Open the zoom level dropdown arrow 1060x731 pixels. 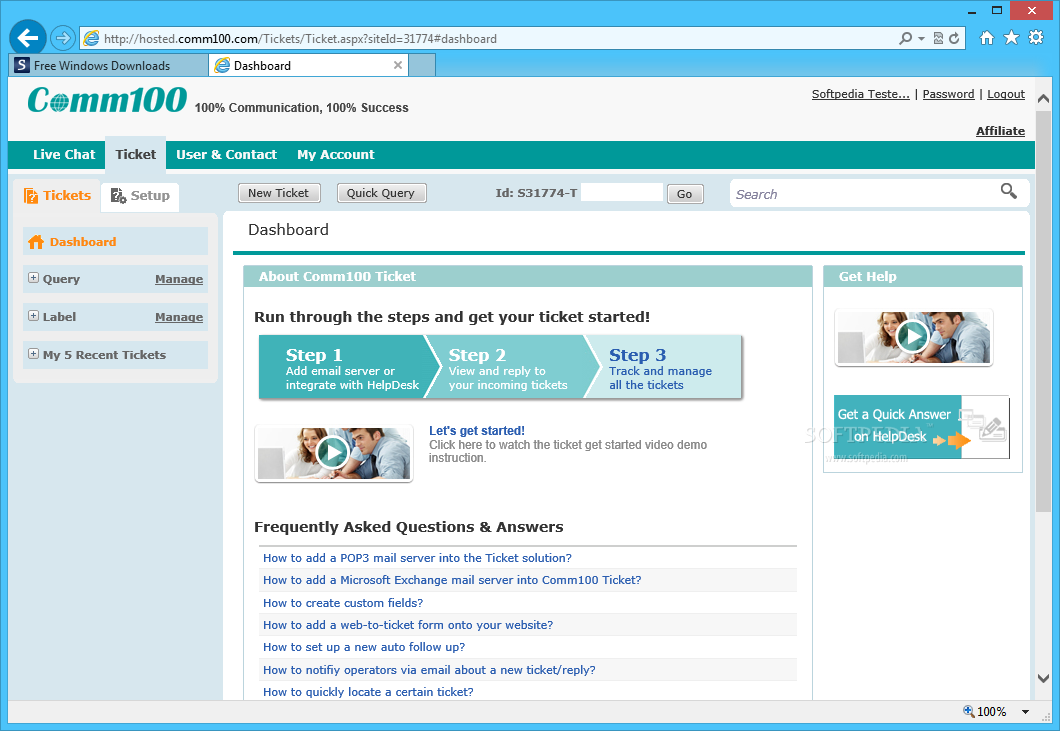(1026, 711)
